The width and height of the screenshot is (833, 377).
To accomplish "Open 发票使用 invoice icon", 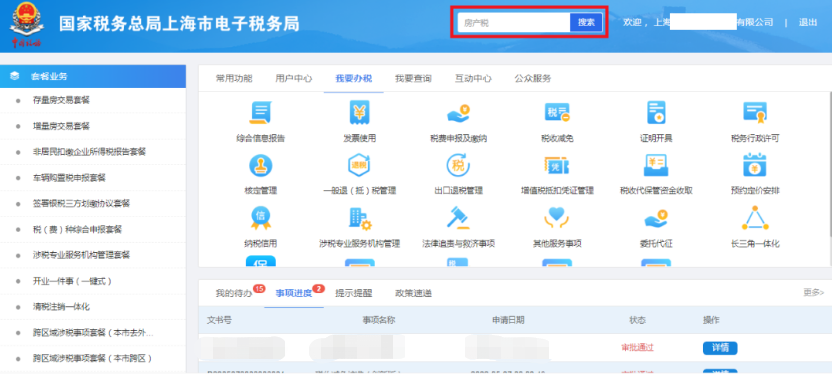I will pyautogui.click(x=360, y=113).
